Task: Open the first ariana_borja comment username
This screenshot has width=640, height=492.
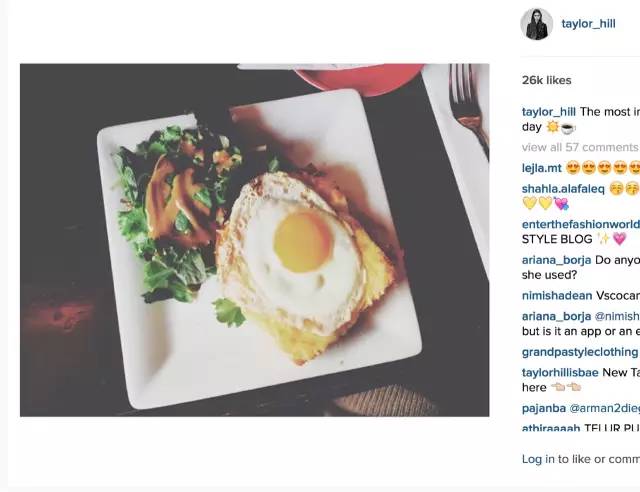Action: pos(556,260)
